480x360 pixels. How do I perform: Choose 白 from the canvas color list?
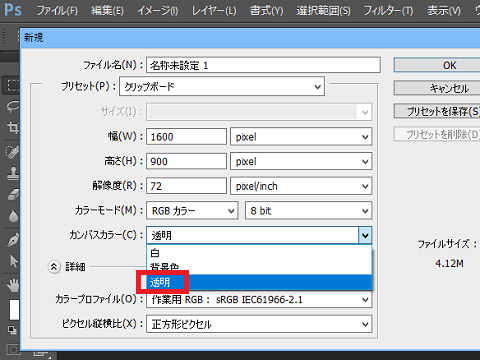click(x=259, y=253)
